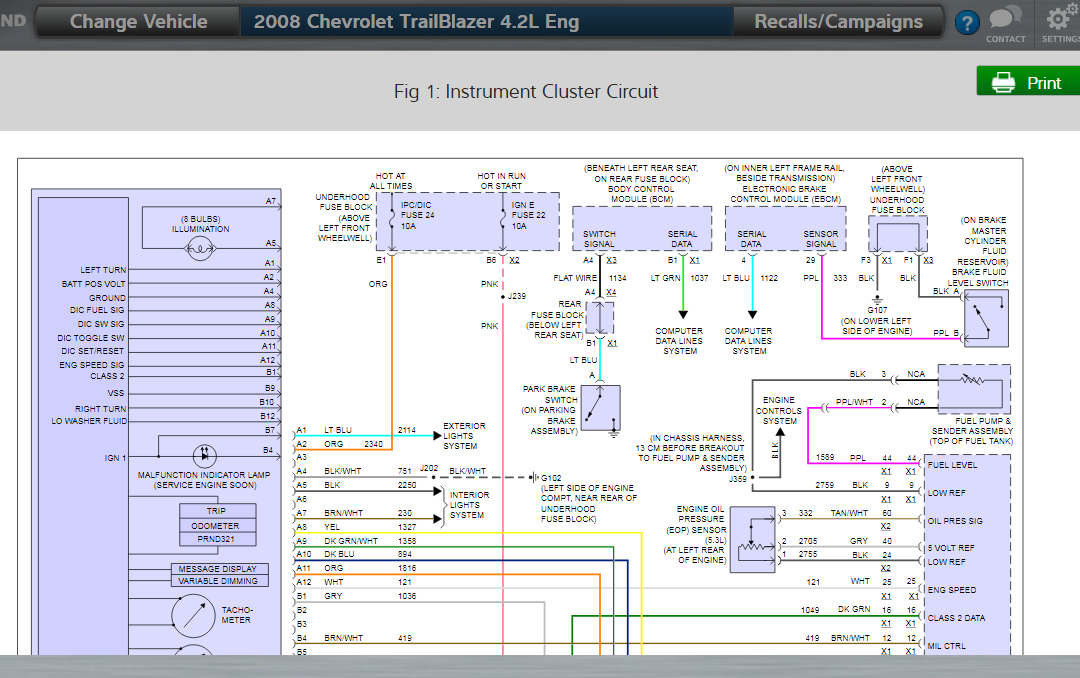Click the Tachometer gauge symbol

click(194, 615)
